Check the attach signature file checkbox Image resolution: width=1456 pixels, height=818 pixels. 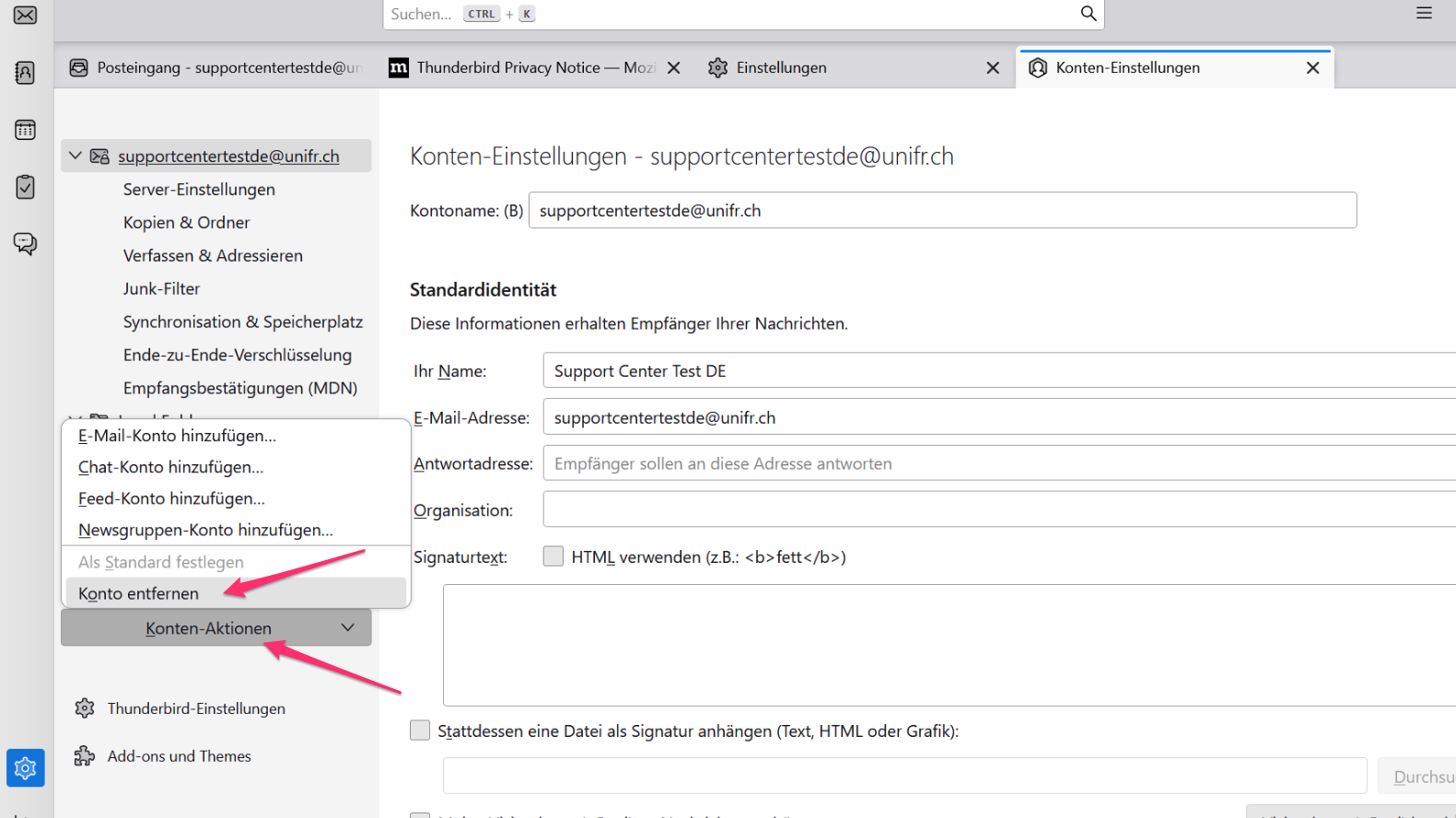(x=420, y=730)
